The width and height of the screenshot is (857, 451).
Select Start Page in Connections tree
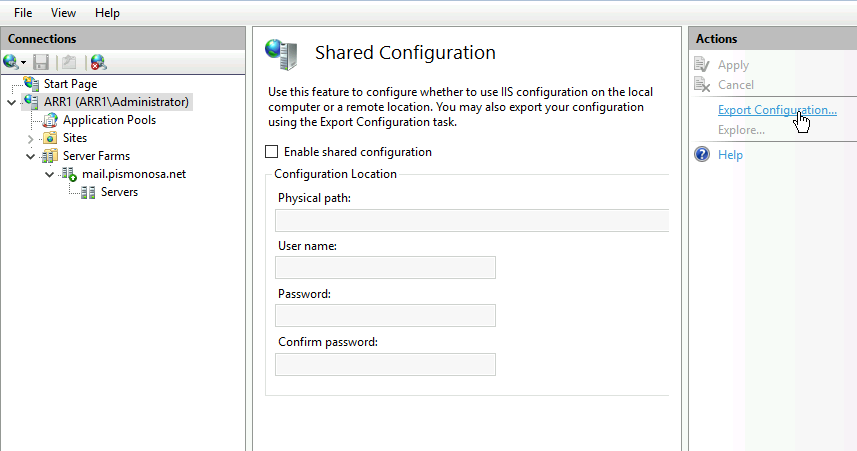[71, 84]
